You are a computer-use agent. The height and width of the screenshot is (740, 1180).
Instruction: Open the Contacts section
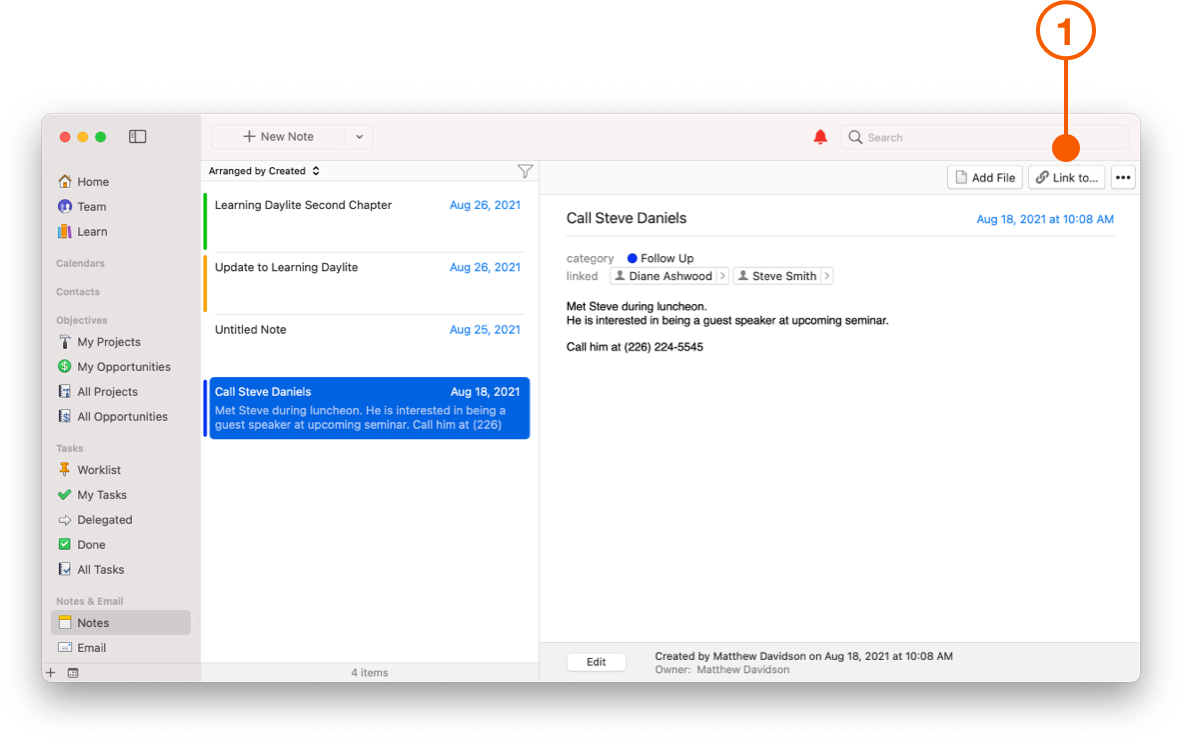point(77,291)
